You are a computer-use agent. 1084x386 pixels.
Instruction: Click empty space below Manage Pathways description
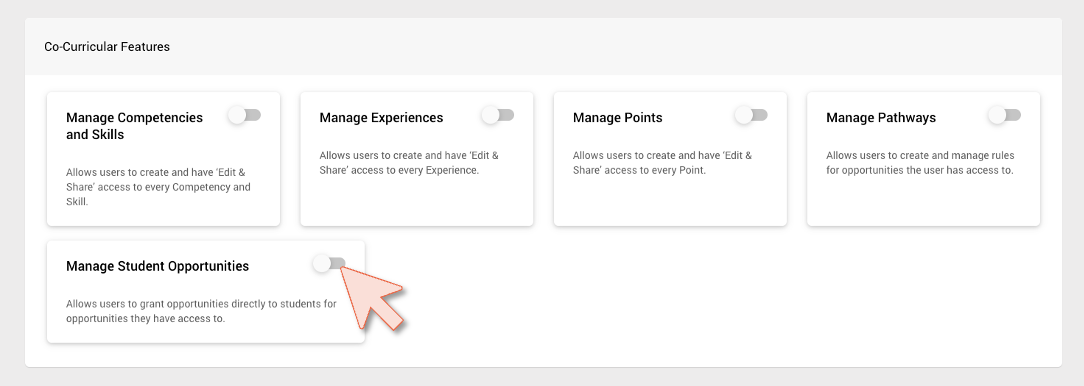click(x=923, y=201)
